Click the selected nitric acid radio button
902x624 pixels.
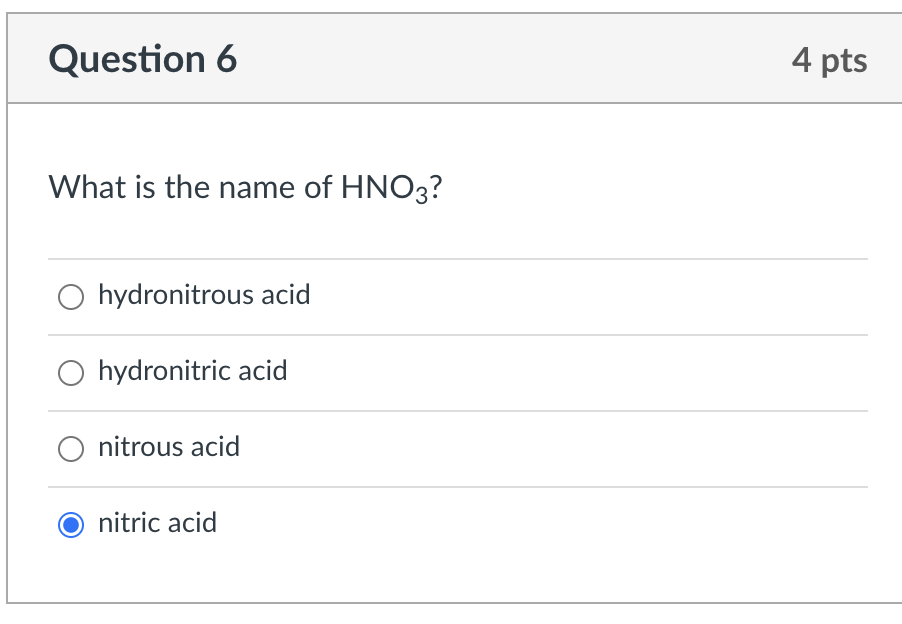[x=70, y=524]
